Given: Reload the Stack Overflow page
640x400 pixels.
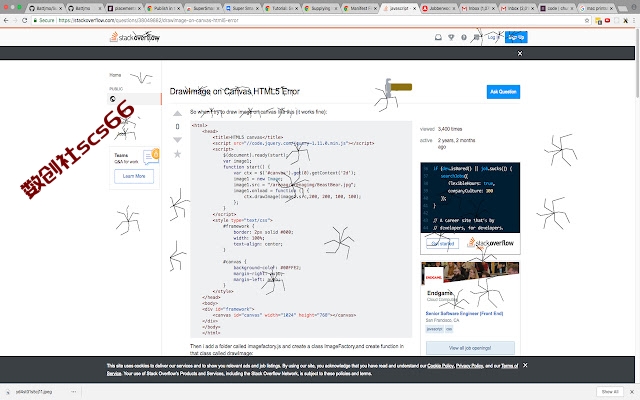Looking at the screenshot, I should [24, 20].
